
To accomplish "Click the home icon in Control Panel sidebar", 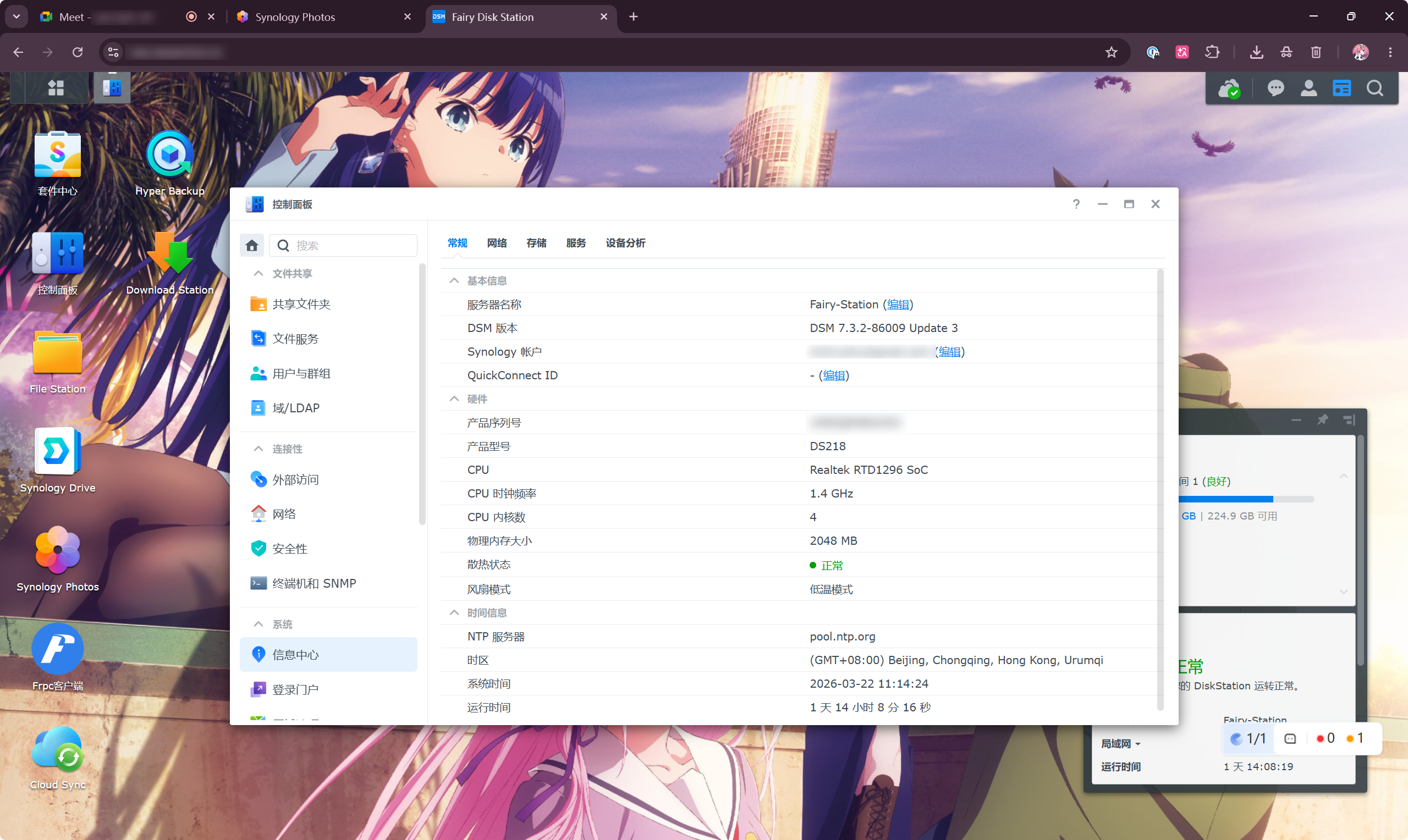I will point(251,245).
